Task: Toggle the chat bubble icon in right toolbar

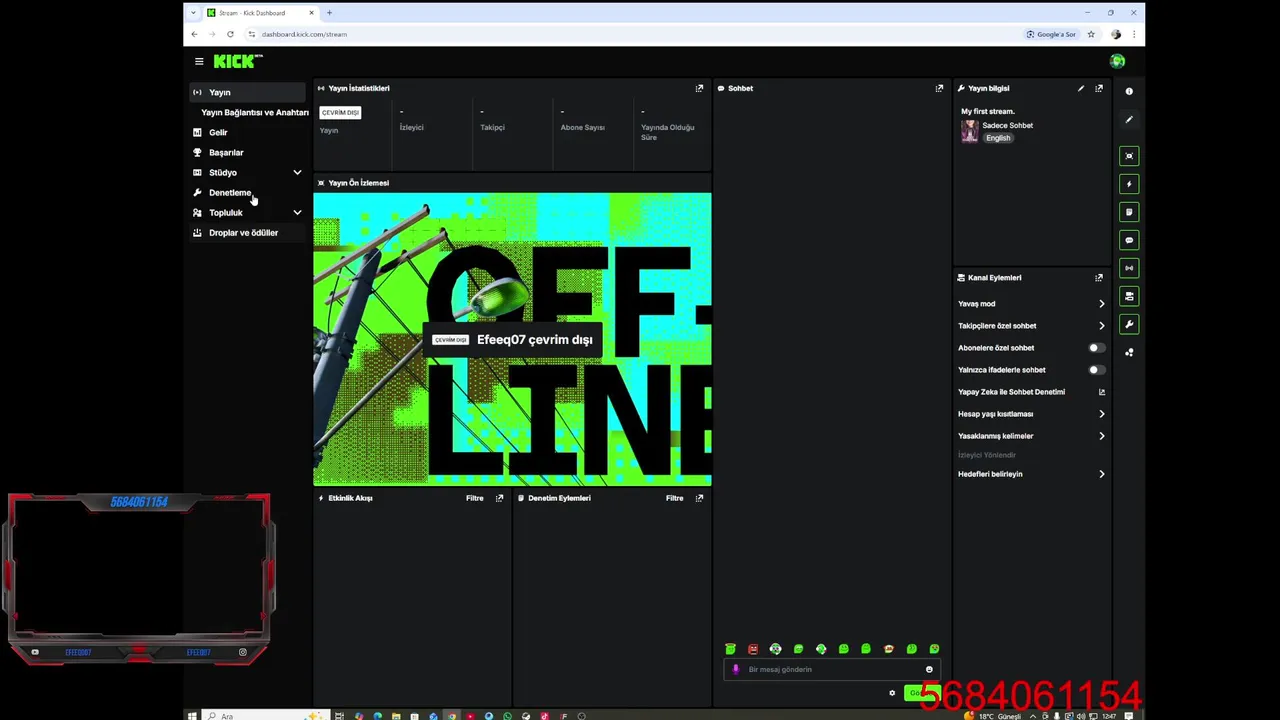Action: click(1129, 240)
